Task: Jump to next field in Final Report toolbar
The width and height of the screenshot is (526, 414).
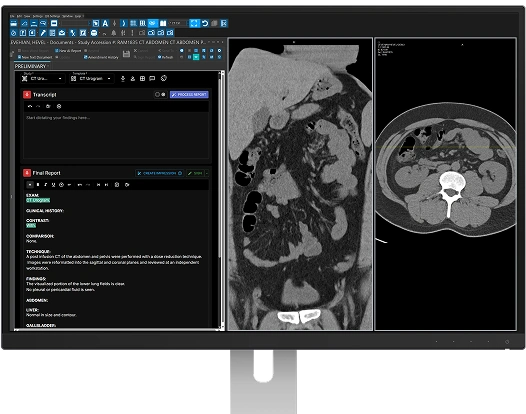Action: coord(106,185)
